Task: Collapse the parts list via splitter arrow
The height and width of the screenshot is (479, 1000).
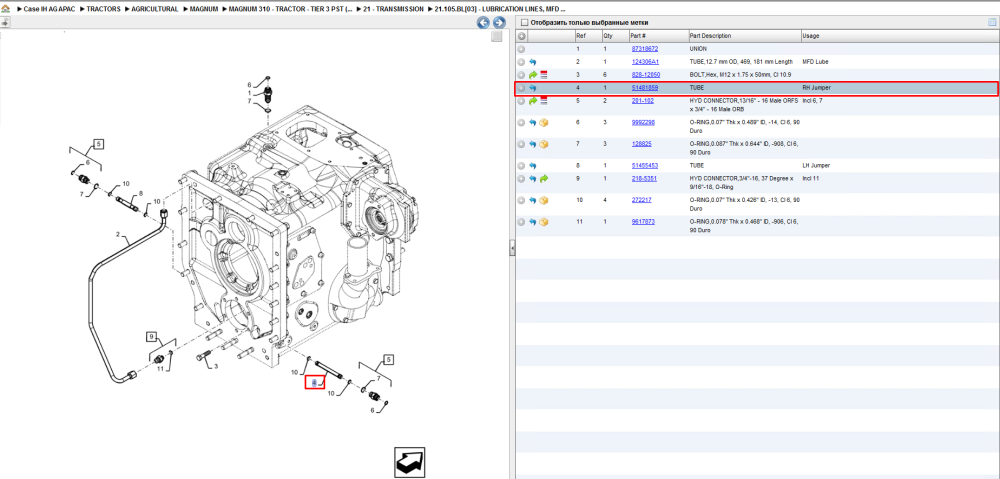Action: click(511, 249)
